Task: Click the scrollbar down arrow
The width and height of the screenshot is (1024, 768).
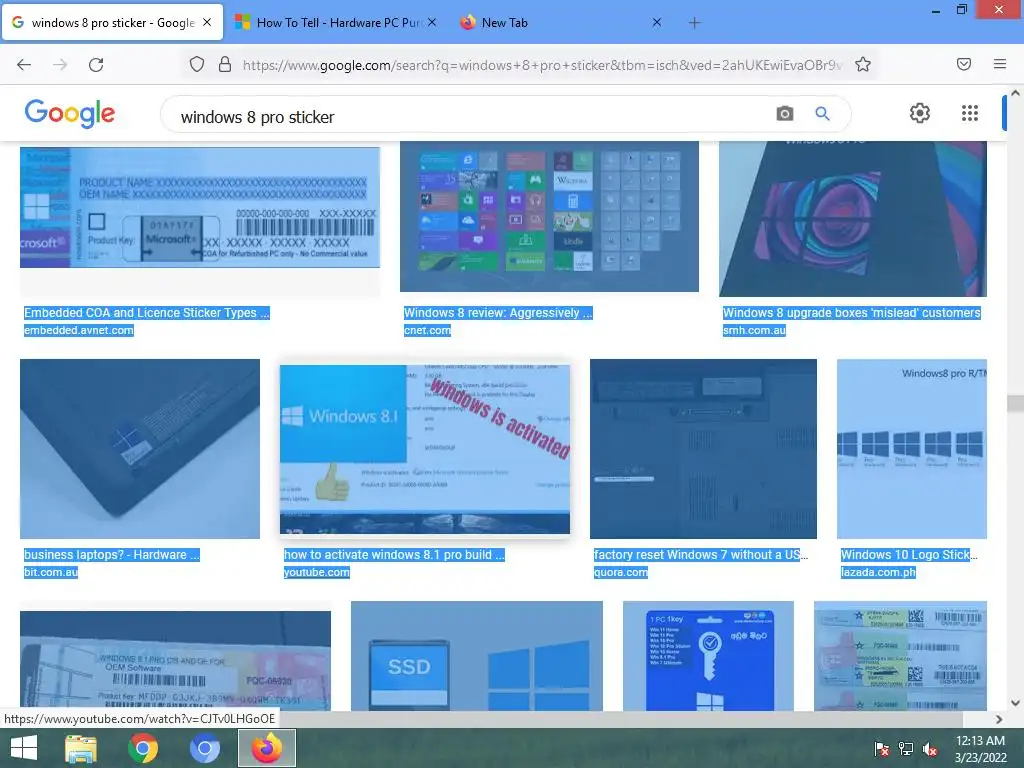Action: [x=1015, y=703]
